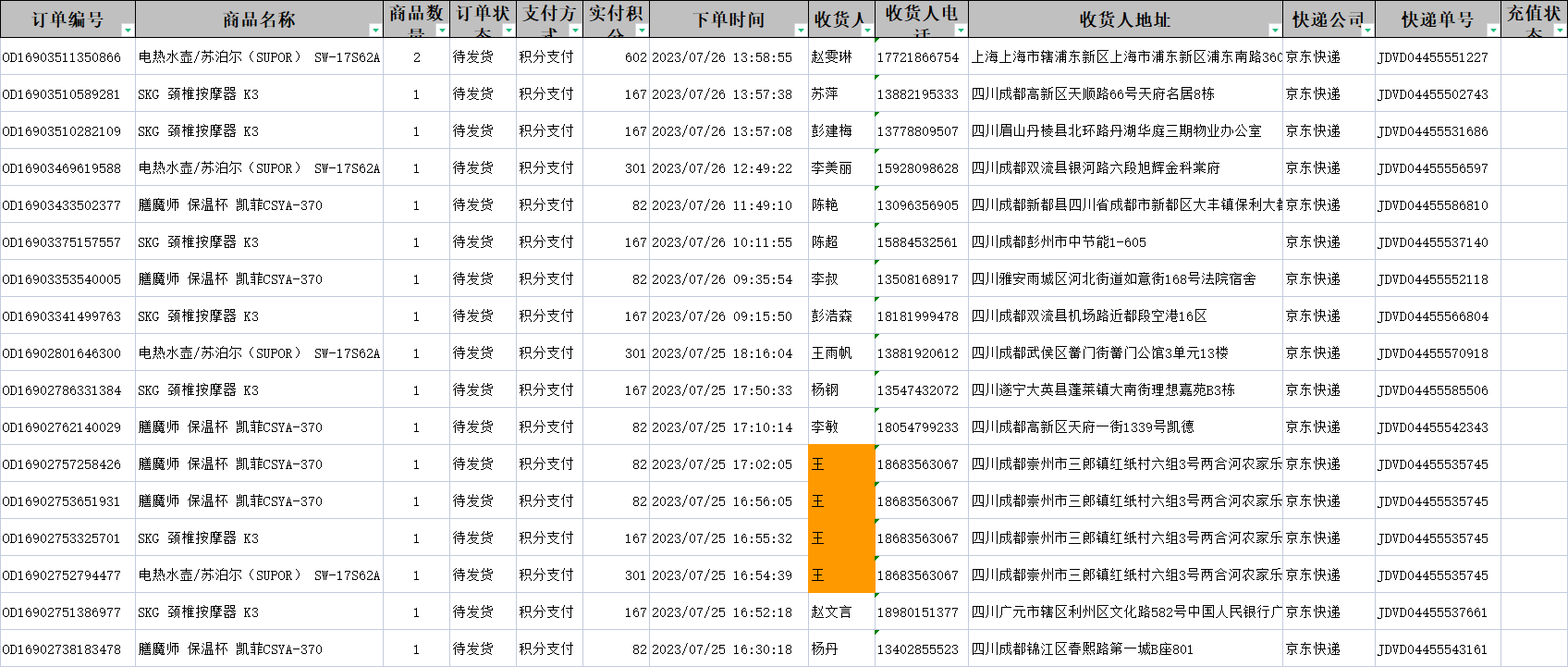Click orange-highlighted cell in row OD16902752794477
1568x667 pixels.
pos(841,574)
